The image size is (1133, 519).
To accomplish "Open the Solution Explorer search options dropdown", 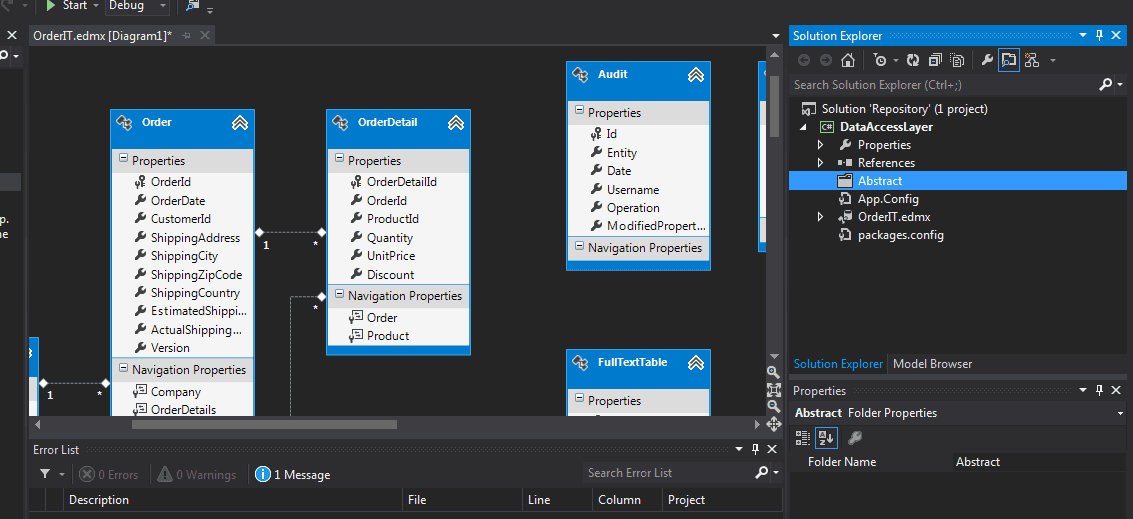I will (x=1119, y=85).
